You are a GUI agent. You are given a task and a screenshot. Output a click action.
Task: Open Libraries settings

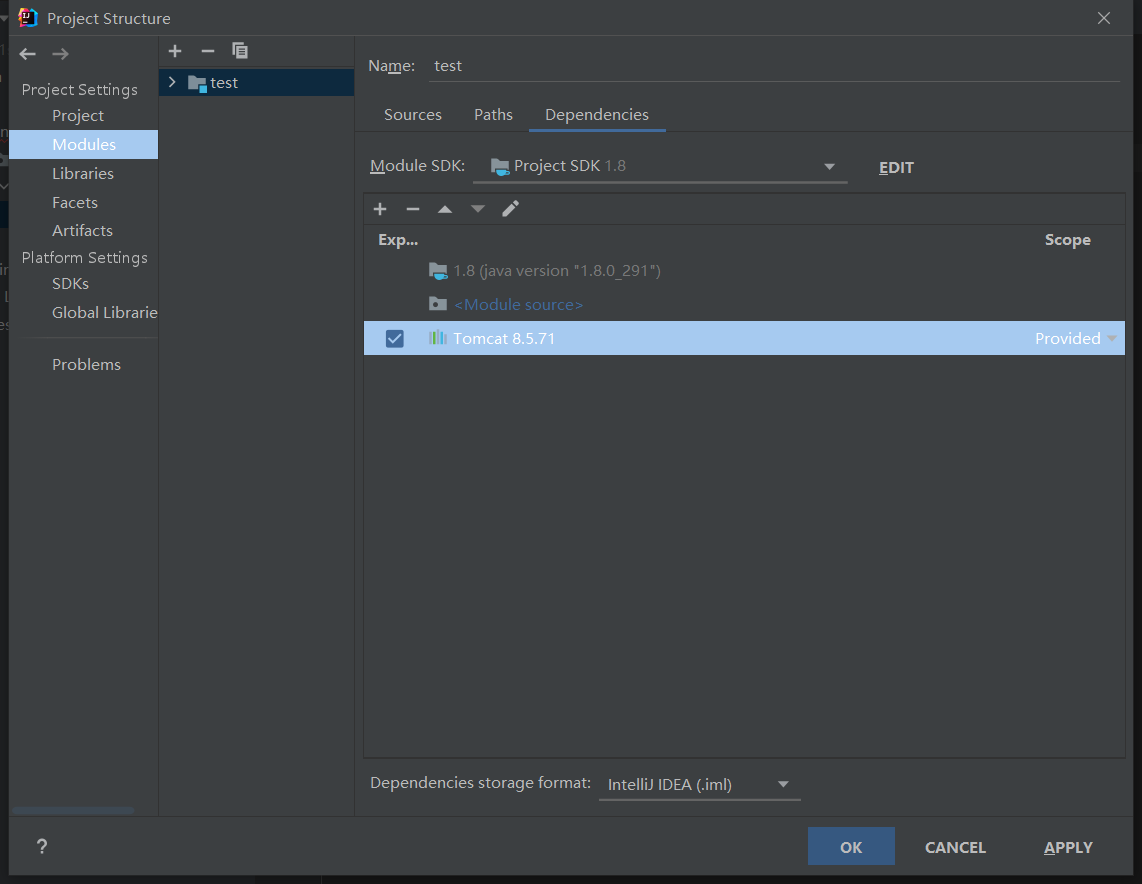[x=83, y=173]
